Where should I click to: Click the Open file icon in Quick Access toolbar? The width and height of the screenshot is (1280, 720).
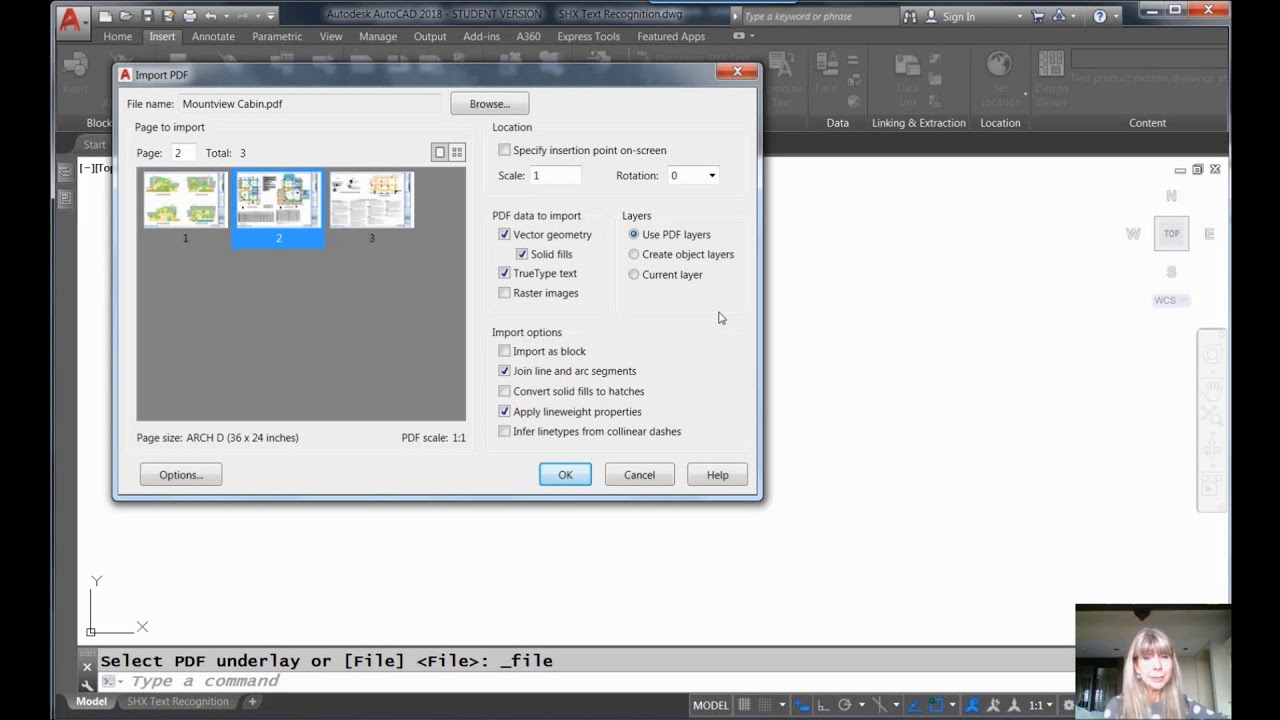click(126, 16)
